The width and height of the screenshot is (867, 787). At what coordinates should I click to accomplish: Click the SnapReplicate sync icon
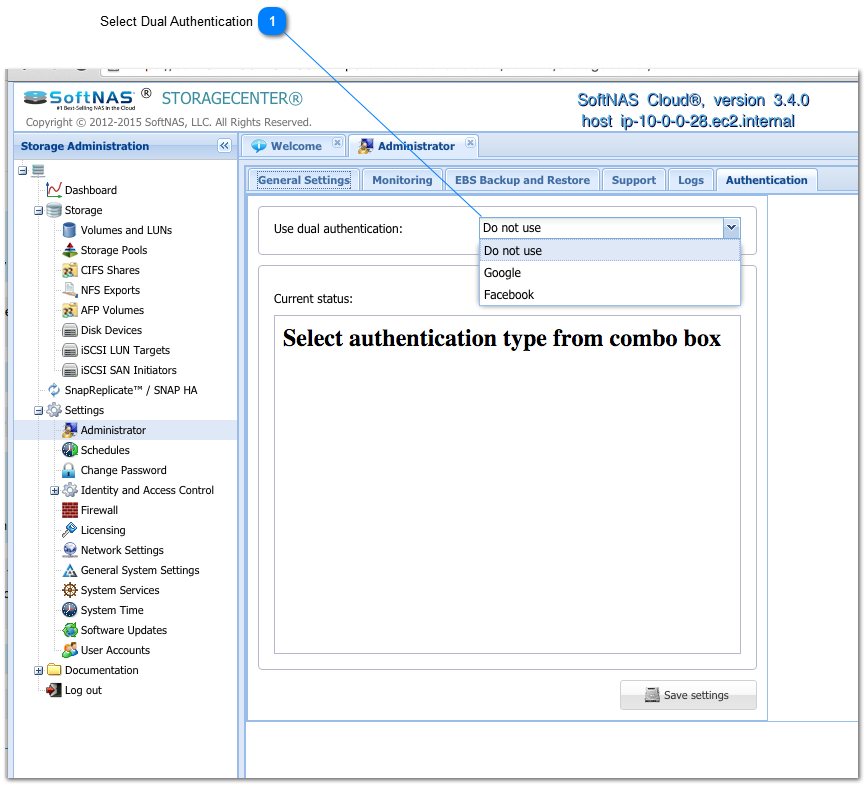[x=54, y=390]
